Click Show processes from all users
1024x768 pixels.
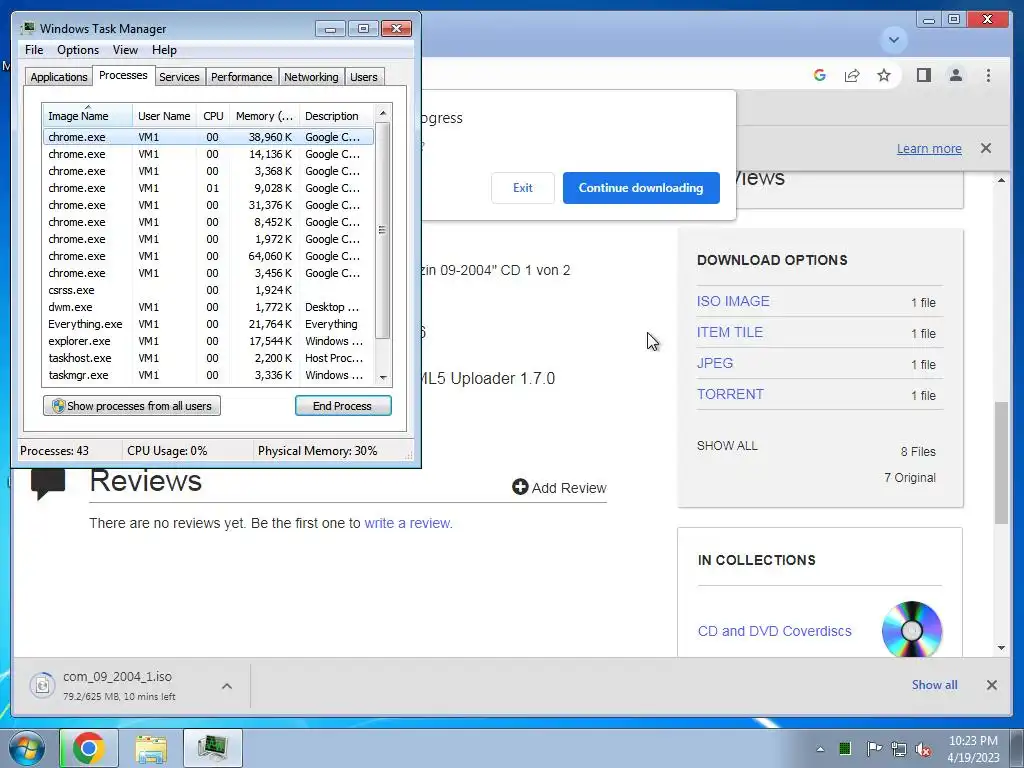click(x=132, y=406)
